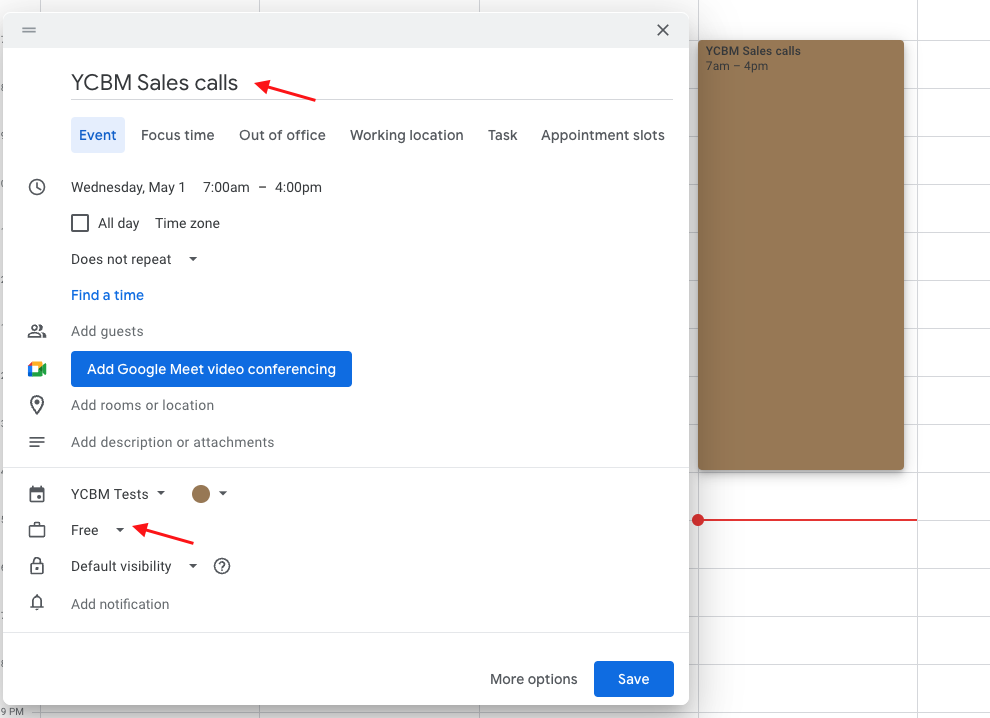Click the red current time marker dot
Image resolution: width=990 pixels, height=718 pixels.
tap(698, 520)
